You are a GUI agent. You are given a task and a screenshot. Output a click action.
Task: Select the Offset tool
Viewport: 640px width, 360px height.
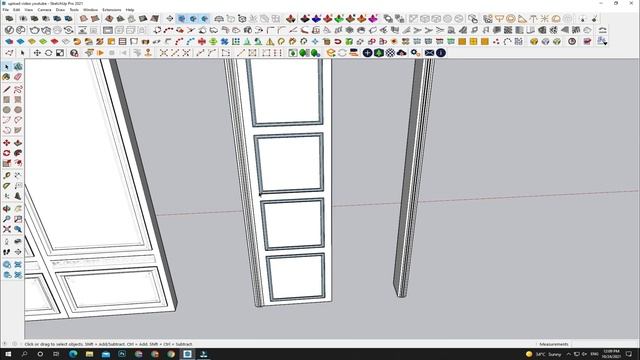coord(18,163)
